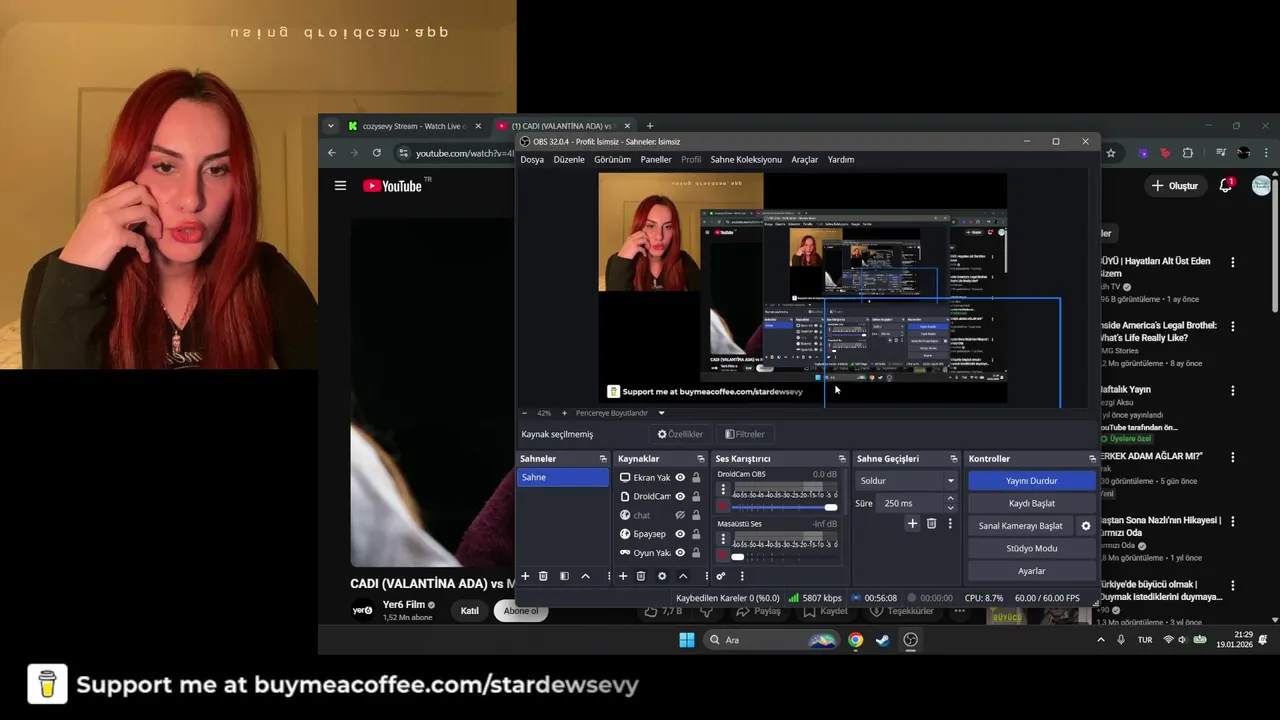
Task: Delete the selected scene in Sahneler panel
Action: click(x=543, y=576)
